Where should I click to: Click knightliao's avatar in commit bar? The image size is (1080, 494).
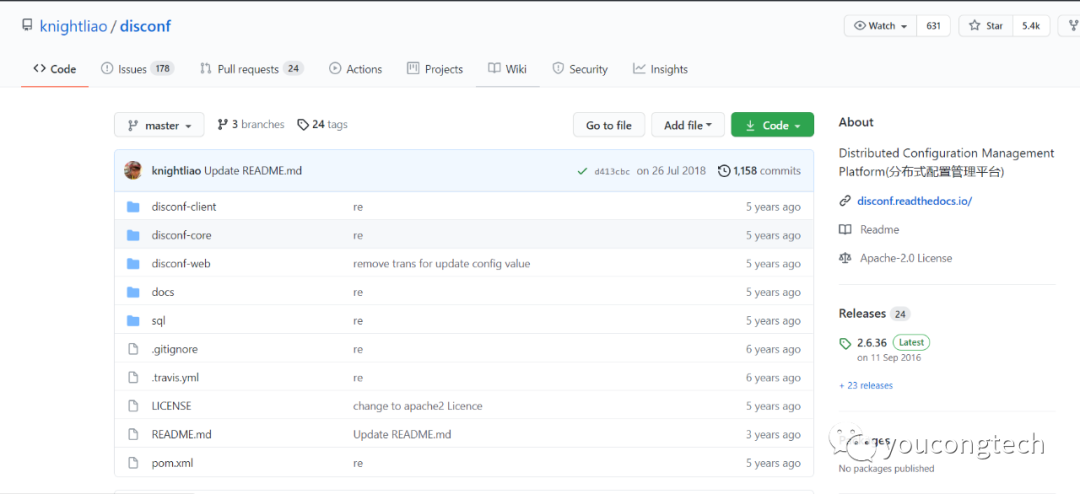click(x=133, y=170)
